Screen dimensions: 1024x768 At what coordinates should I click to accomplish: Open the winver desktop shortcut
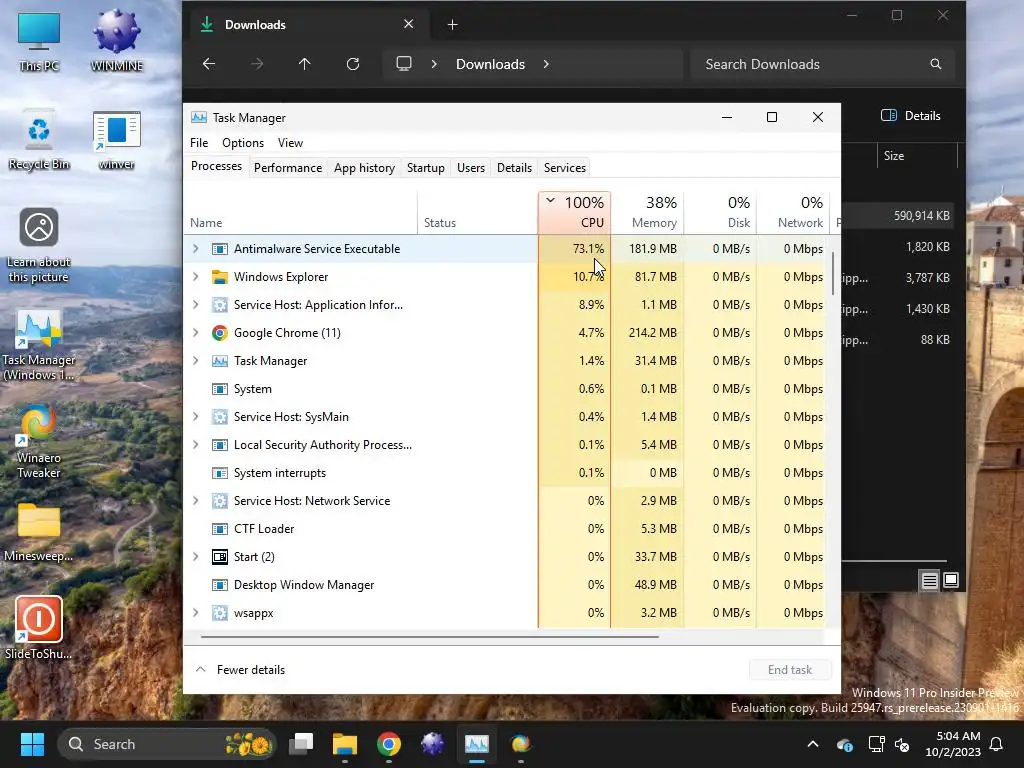(x=116, y=140)
